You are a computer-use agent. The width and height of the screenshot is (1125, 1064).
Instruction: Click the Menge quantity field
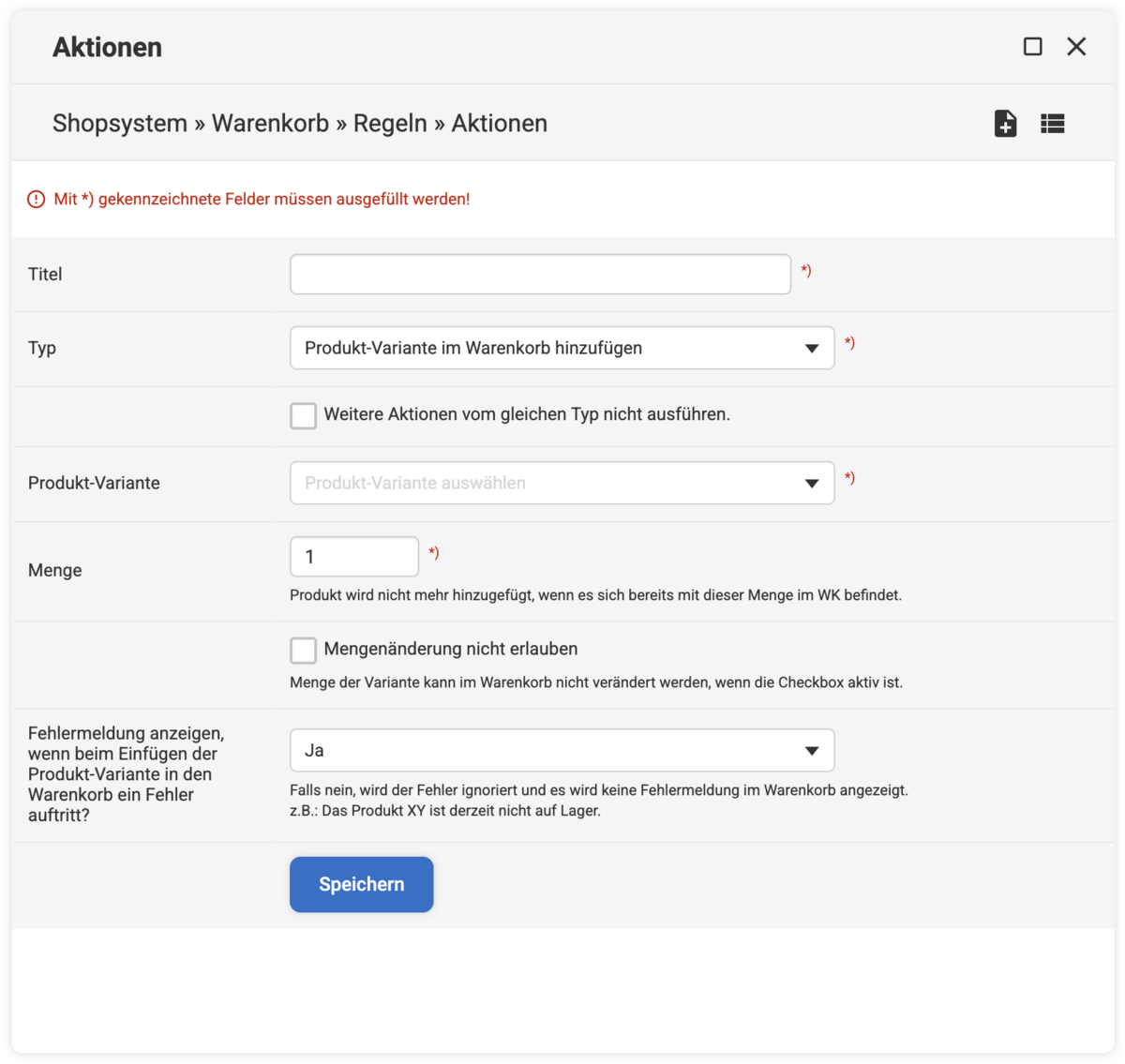(x=354, y=557)
